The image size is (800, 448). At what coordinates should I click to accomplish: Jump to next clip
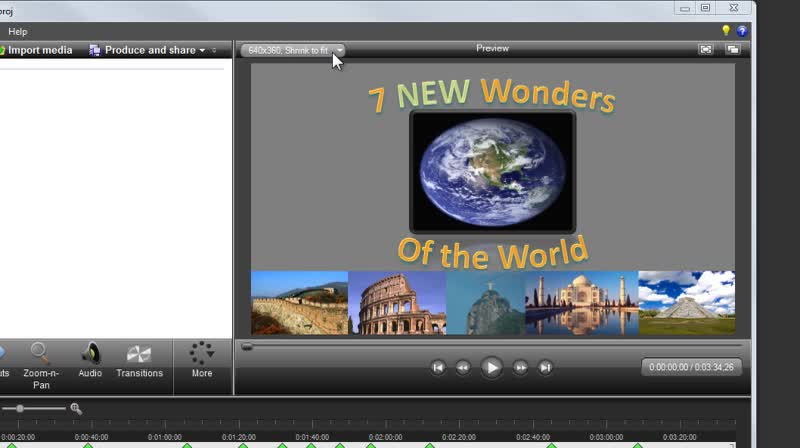coord(545,367)
